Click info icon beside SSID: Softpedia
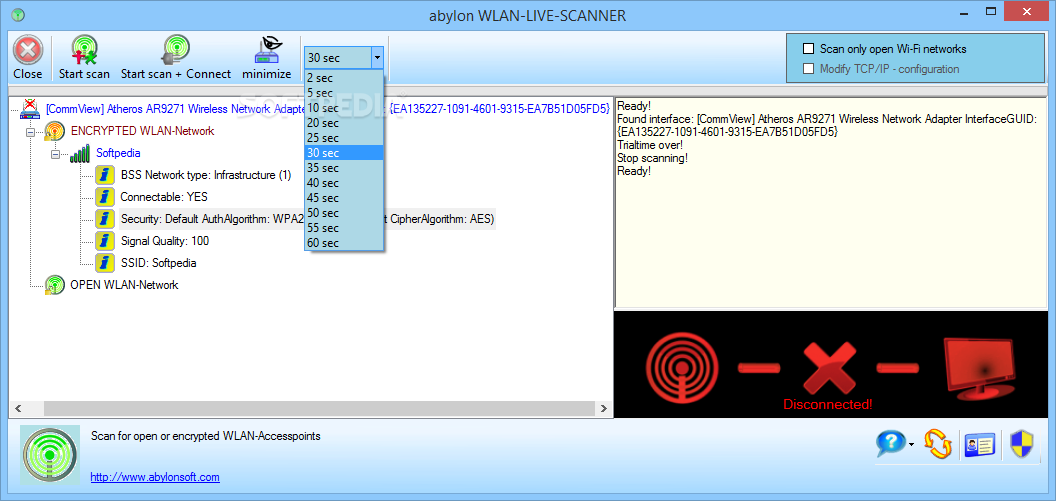Image resolution: width=1056 pixels, height=501 pixels. click(x=104, y=263)
